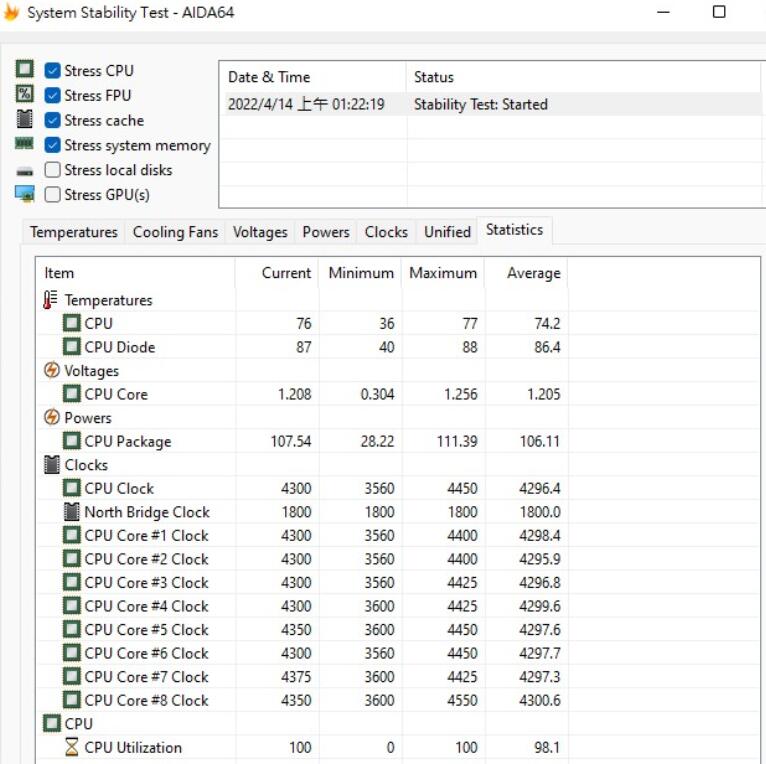Click the Voltages lightning icon

point(52,370)
